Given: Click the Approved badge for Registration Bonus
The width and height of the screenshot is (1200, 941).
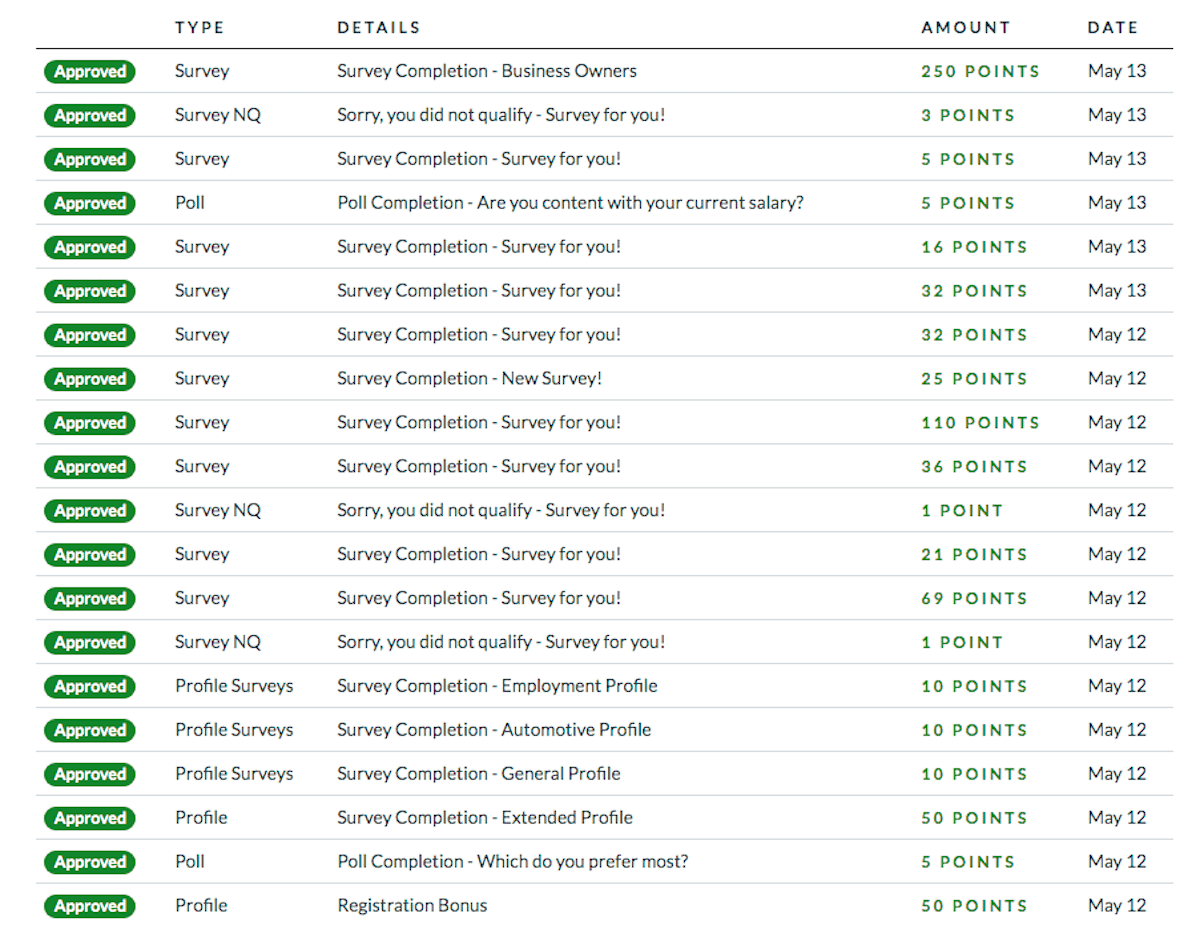Looking at the screenshot, I should point(89,906).
